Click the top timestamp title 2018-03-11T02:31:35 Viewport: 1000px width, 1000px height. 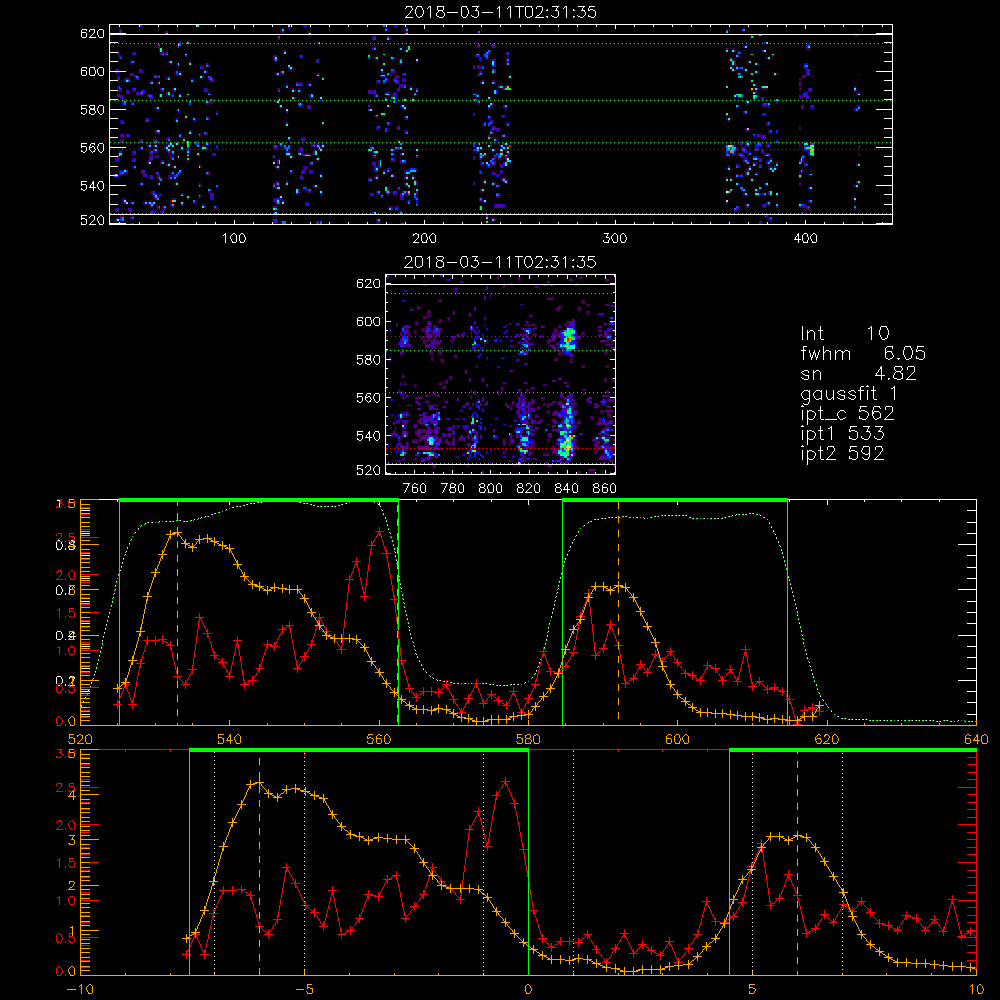click(501, 12)
